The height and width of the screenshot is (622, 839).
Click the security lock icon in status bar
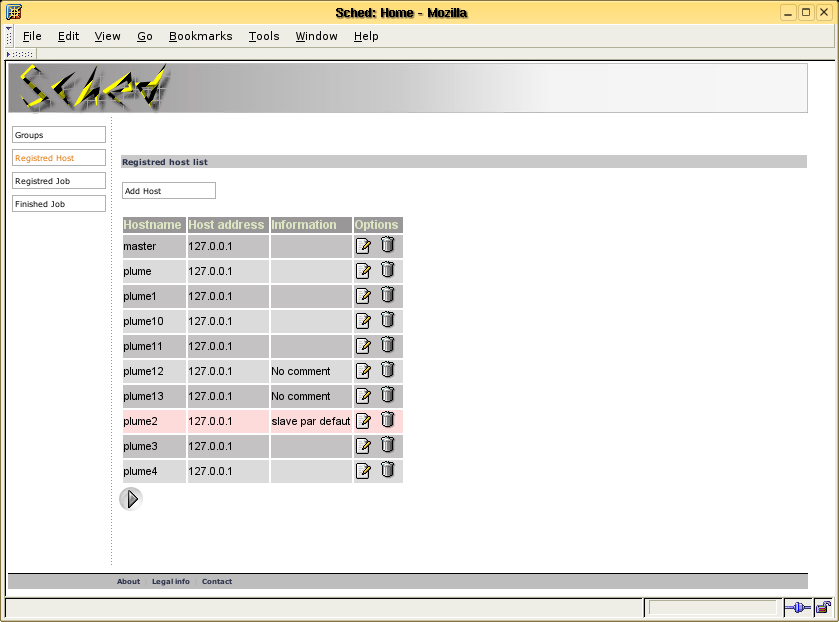[x=823, y=607]
